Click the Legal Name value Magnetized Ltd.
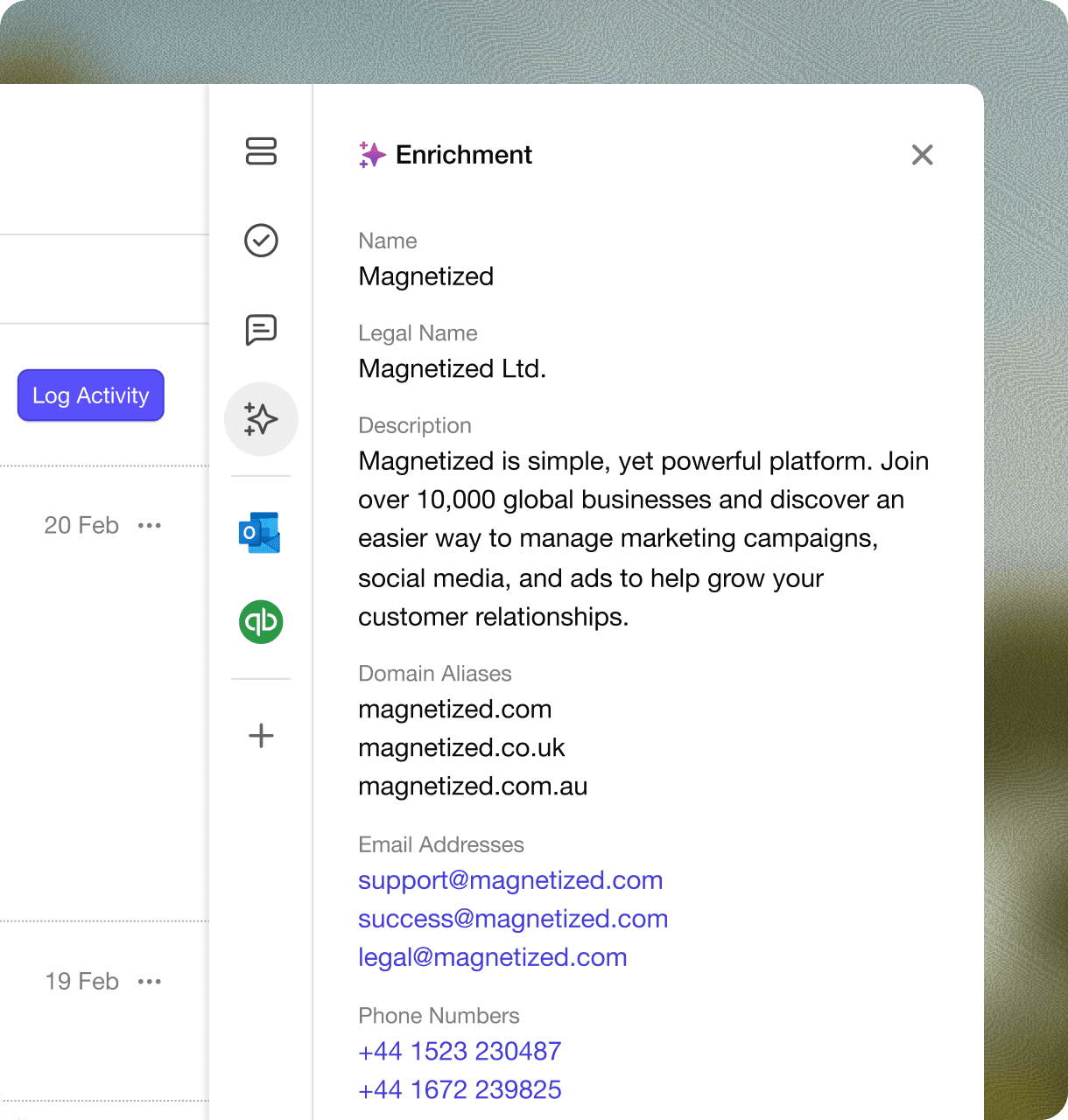 (x=452, y=368)
